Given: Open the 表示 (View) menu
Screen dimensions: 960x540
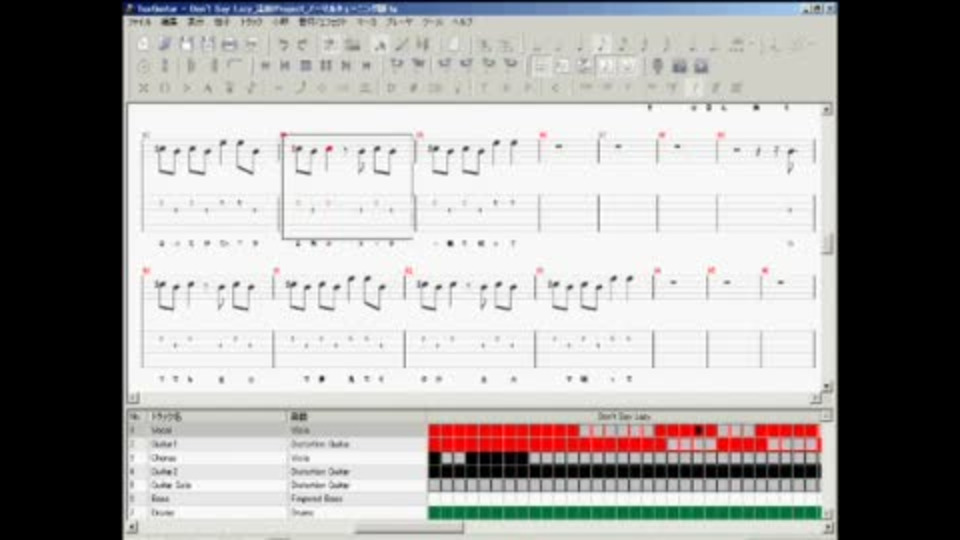Looking at the screenshot, I should pyautogui.click(x=195, y=21).
